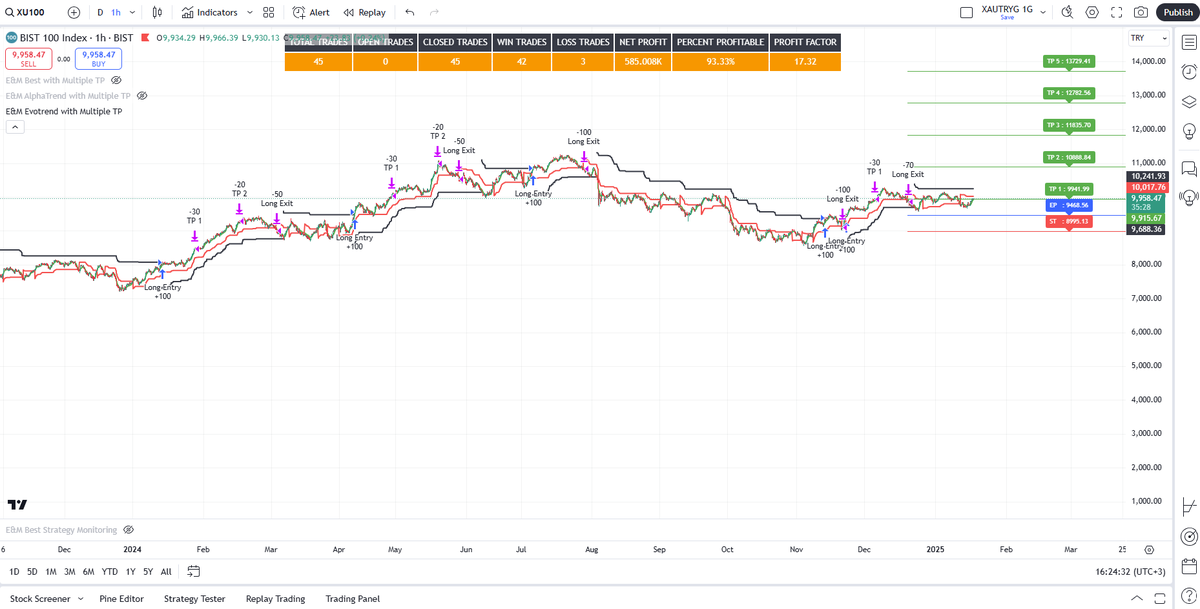
Task: Open the candlestick chart style icon
Action: [x=158, y=12]
